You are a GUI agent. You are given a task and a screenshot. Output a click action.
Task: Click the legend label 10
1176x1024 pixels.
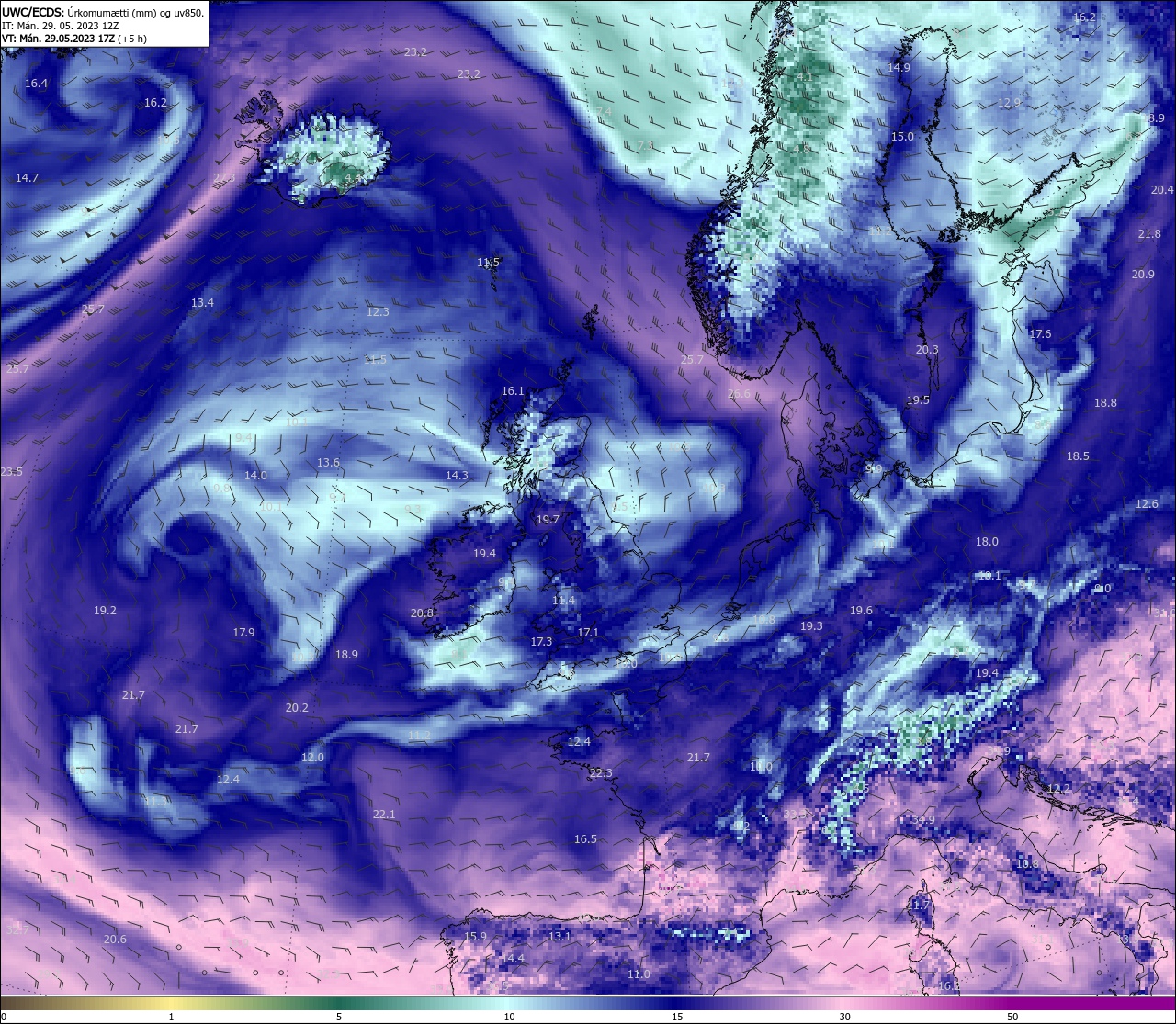pos(508,1017)
